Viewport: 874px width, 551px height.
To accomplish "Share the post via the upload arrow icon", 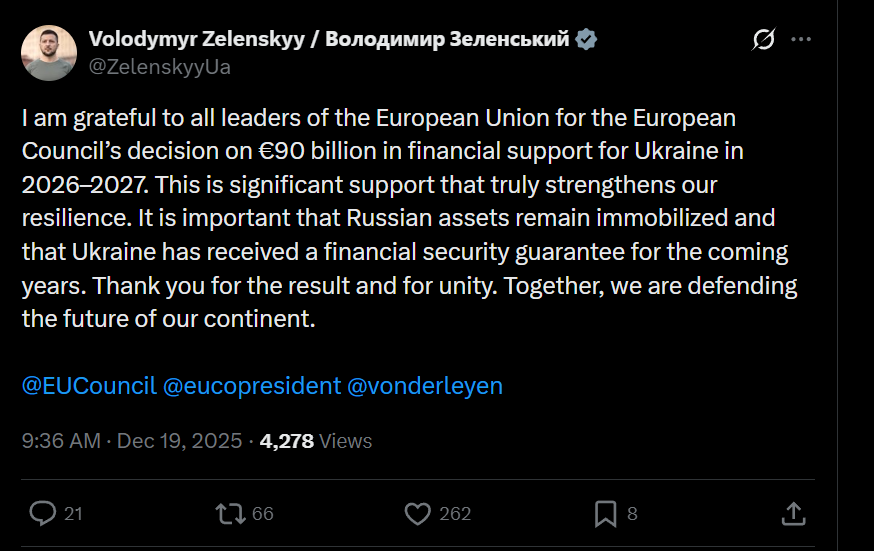I will [x=793, y=513].
